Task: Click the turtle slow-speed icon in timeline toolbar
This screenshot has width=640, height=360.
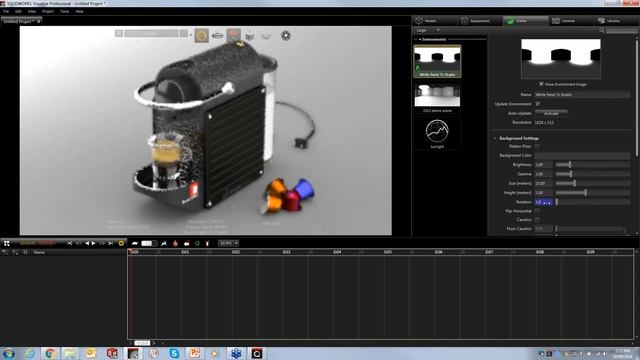Action: click(135, 243)
